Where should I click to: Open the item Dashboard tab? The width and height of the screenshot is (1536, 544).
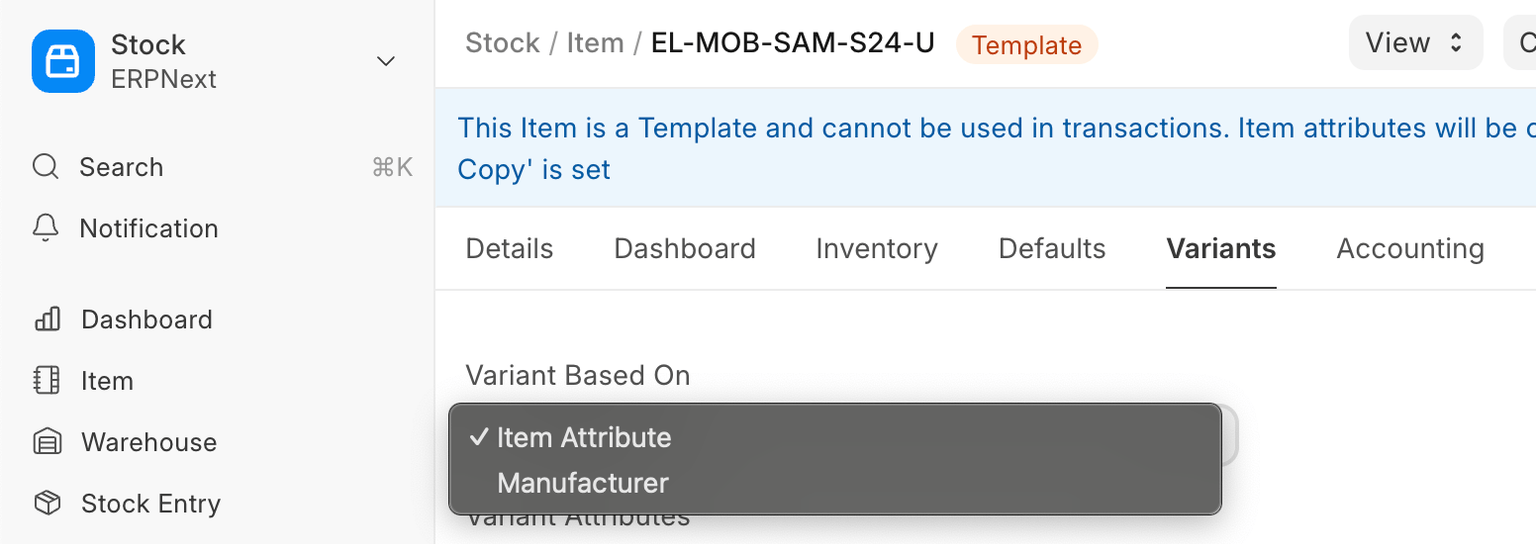684,249
